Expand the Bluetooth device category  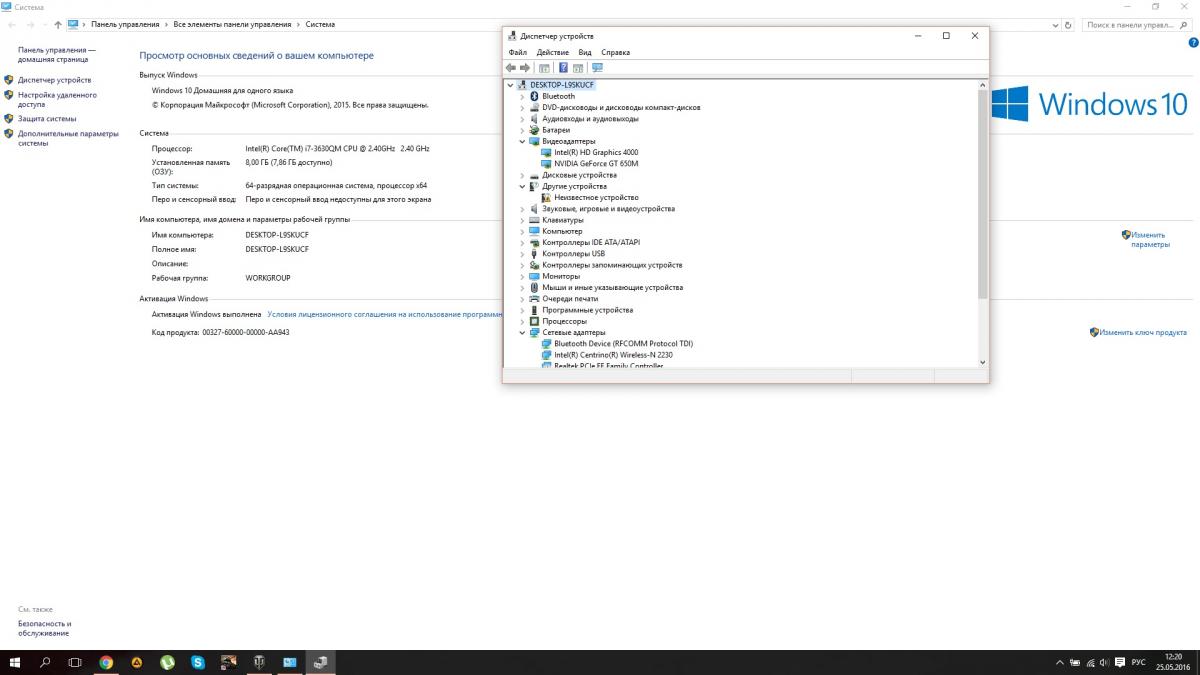[522, 97]
